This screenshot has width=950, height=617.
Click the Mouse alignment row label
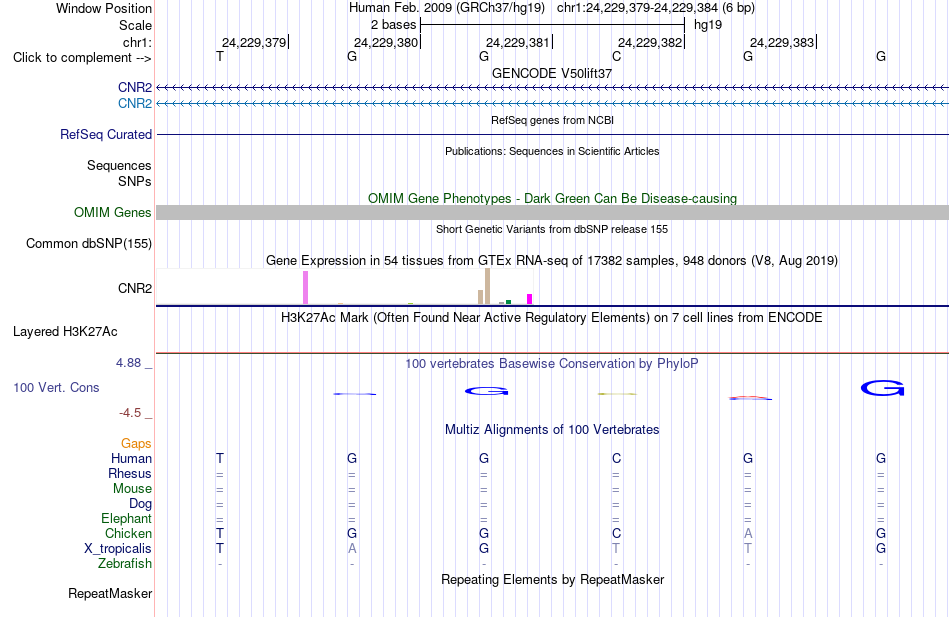tap(132, 489)
